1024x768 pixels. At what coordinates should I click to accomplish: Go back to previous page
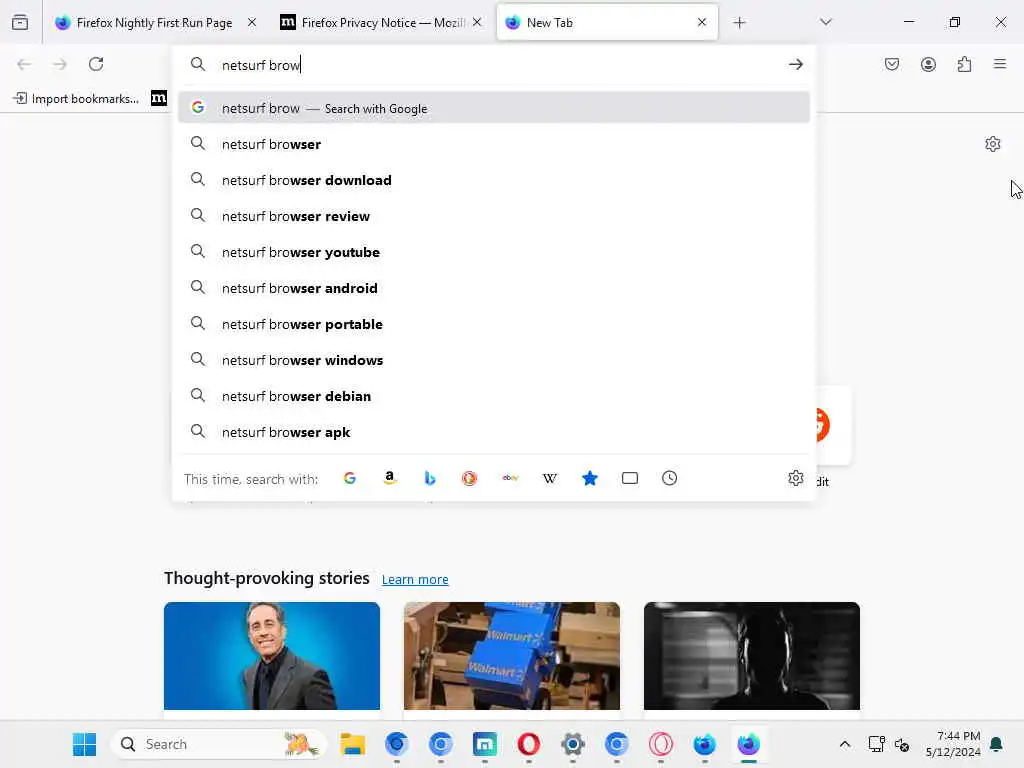pos(24,64)
